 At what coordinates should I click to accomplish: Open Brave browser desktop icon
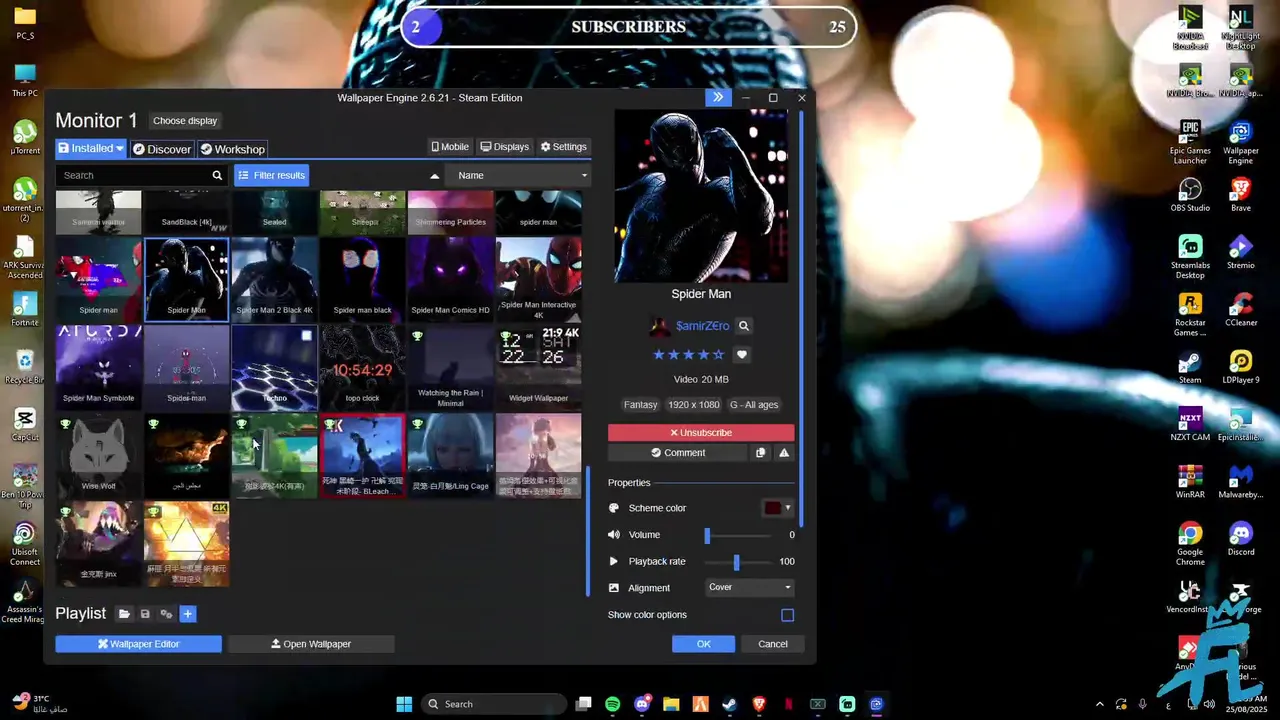coord(1241,195)
